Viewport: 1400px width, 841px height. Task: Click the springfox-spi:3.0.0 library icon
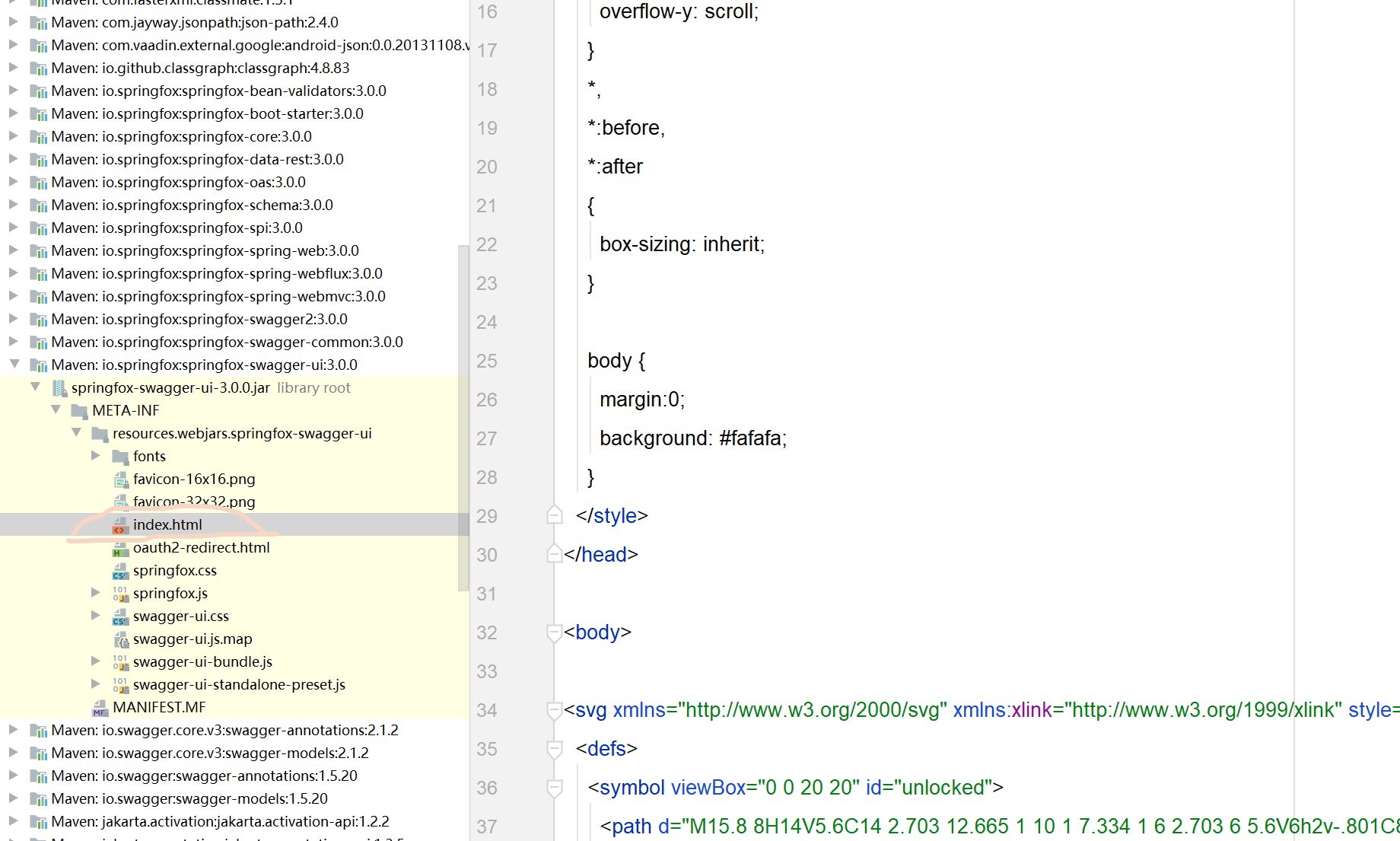click(38, 228)
